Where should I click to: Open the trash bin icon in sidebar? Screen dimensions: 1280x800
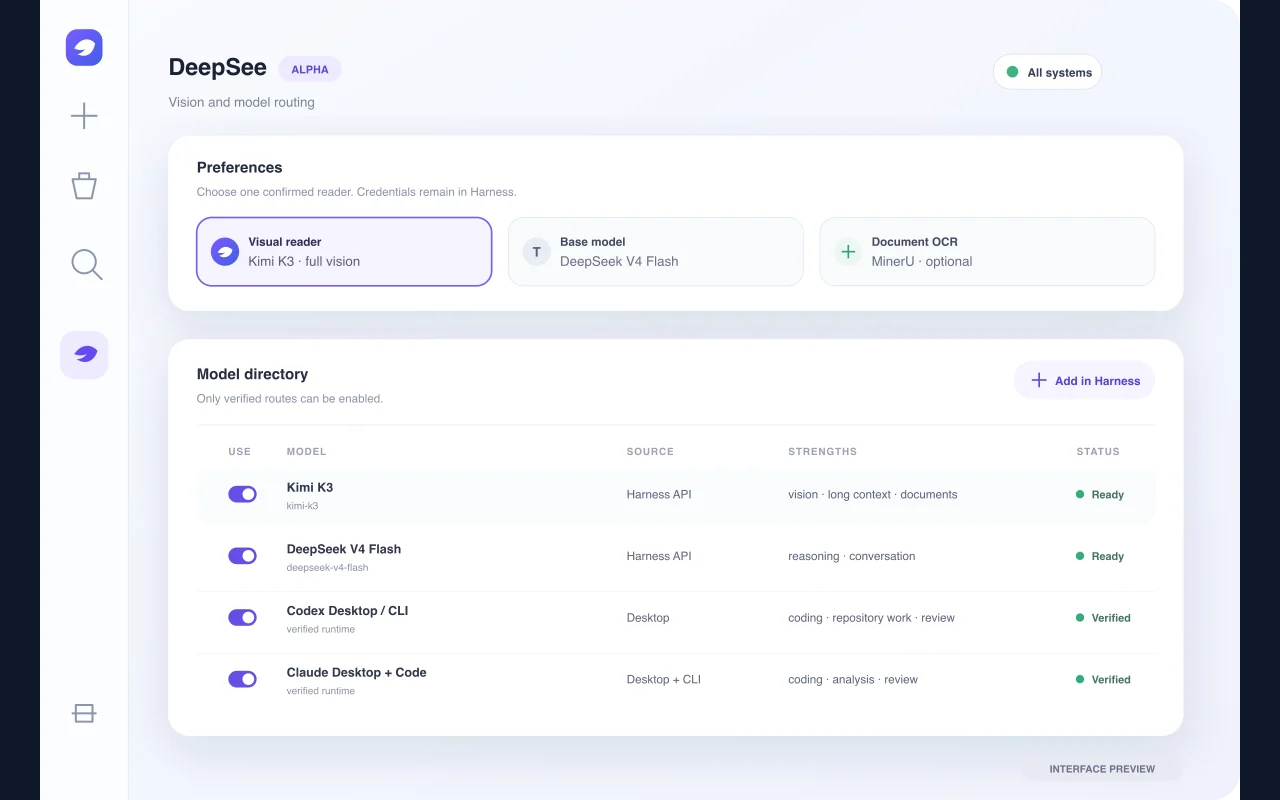click(x=84, y=185)
